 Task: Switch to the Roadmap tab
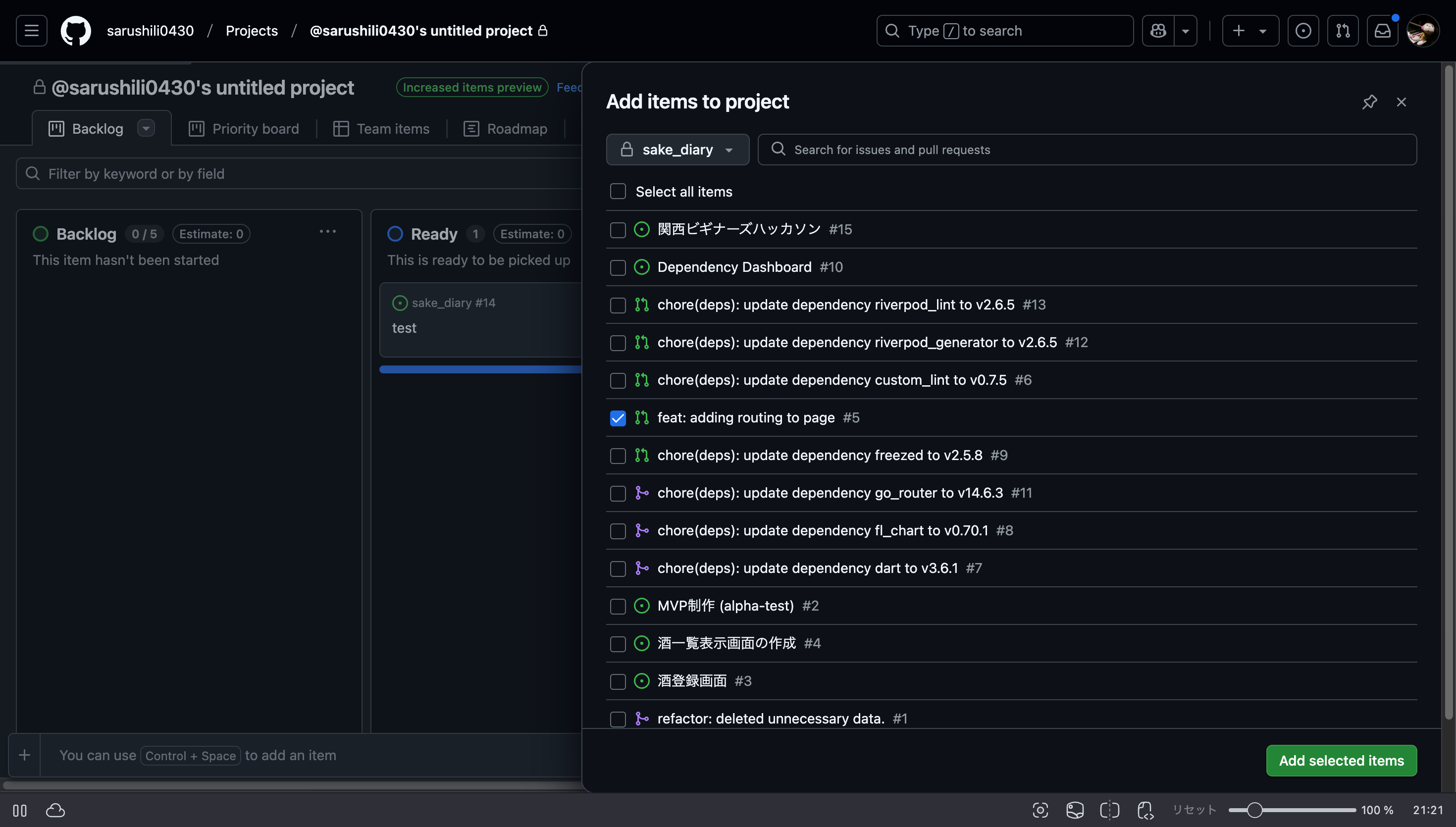click(506, 129)
